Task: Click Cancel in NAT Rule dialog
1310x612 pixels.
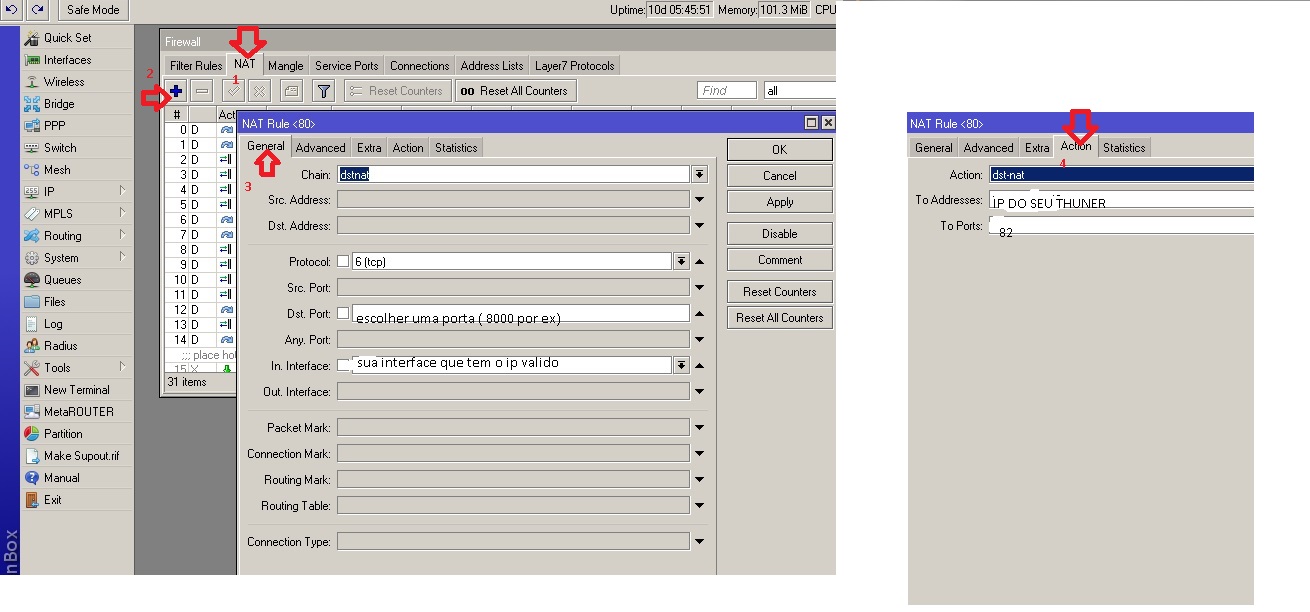Action: (x=780, y=175)
